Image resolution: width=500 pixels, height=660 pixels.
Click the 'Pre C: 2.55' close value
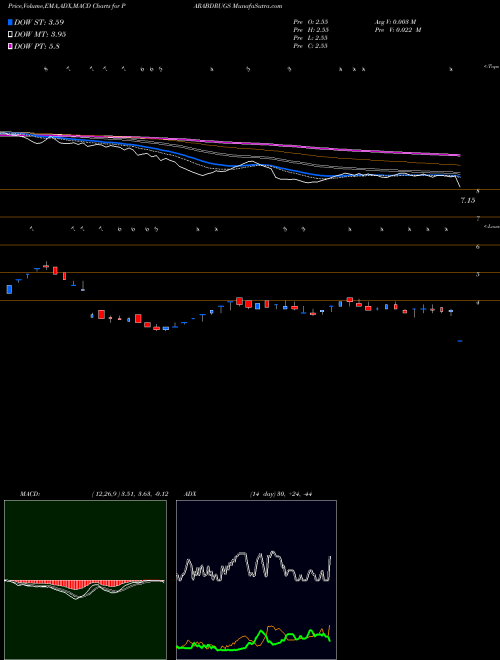coord(311,46)
